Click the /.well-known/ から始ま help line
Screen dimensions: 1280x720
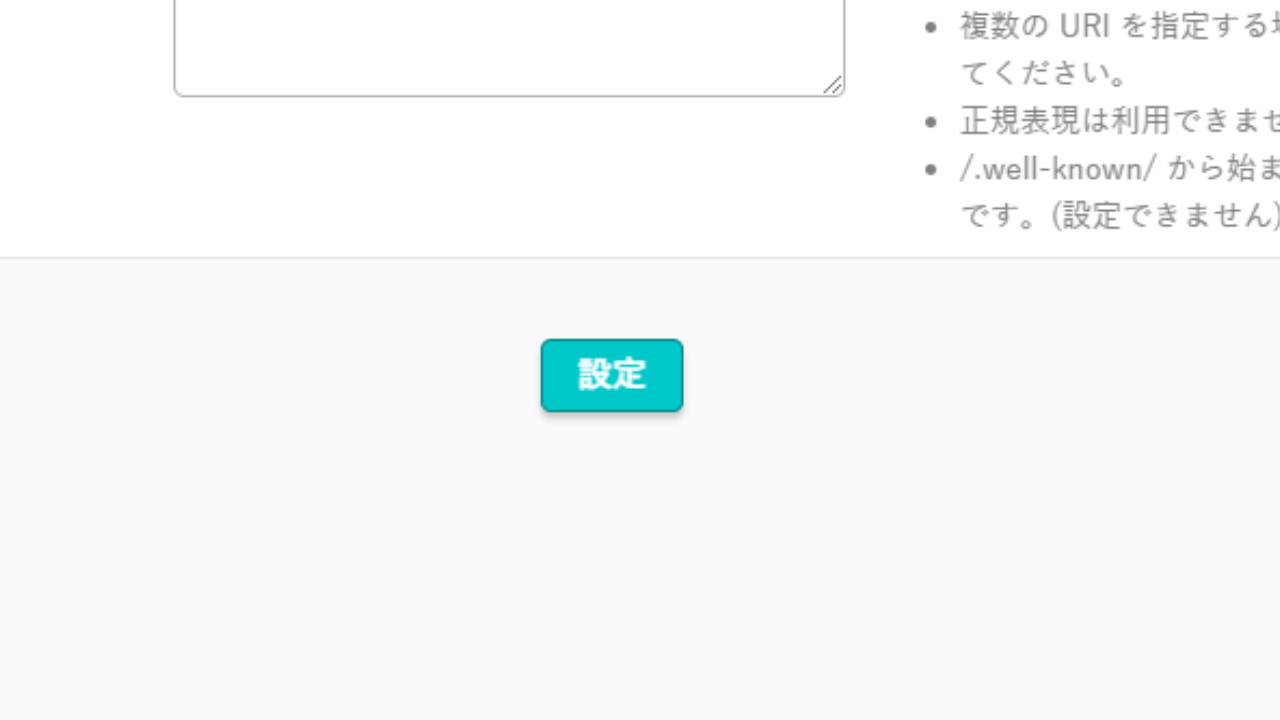[x=1120, y=169]
